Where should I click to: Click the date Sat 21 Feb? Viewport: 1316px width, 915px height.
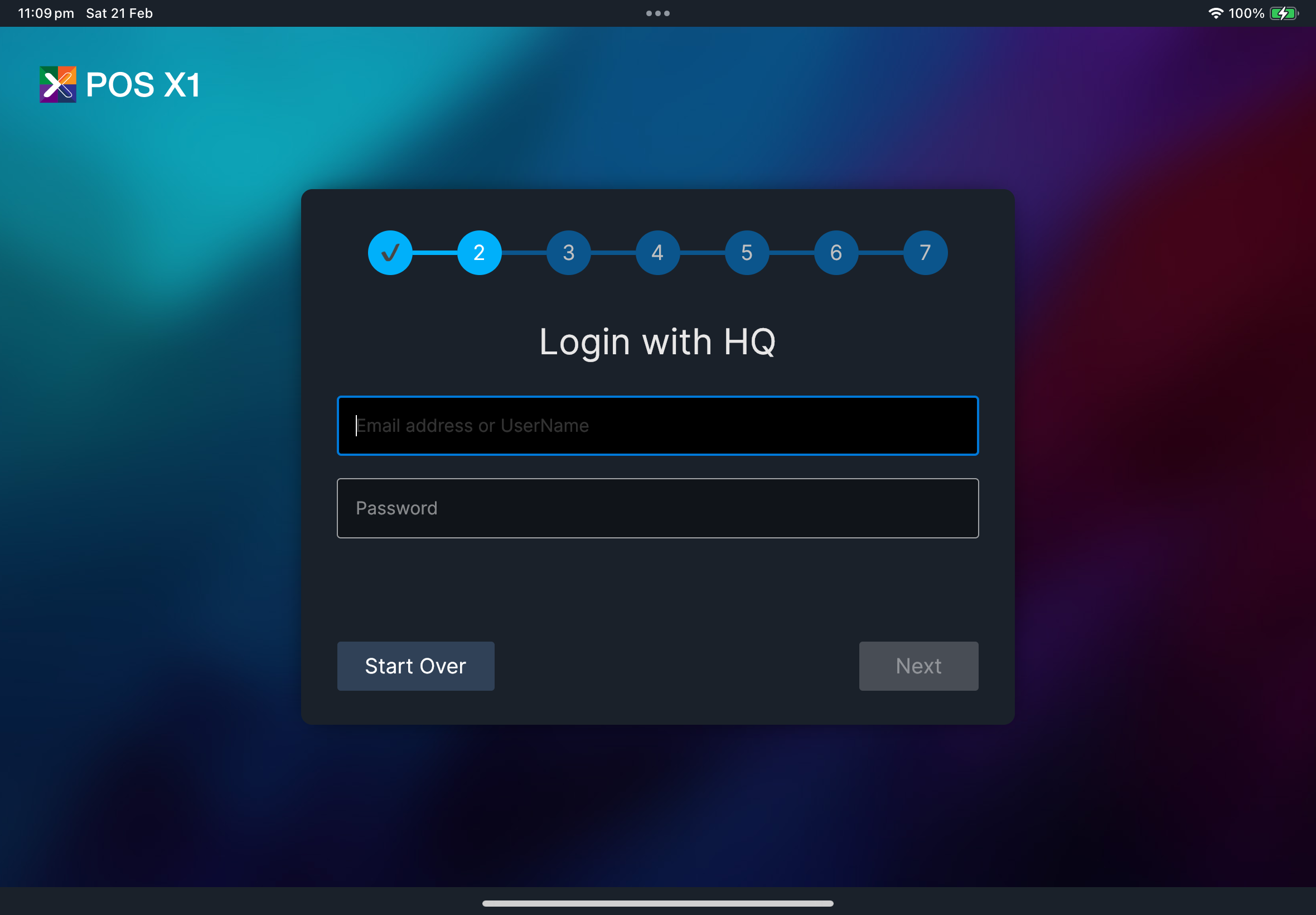pos(119,13)
